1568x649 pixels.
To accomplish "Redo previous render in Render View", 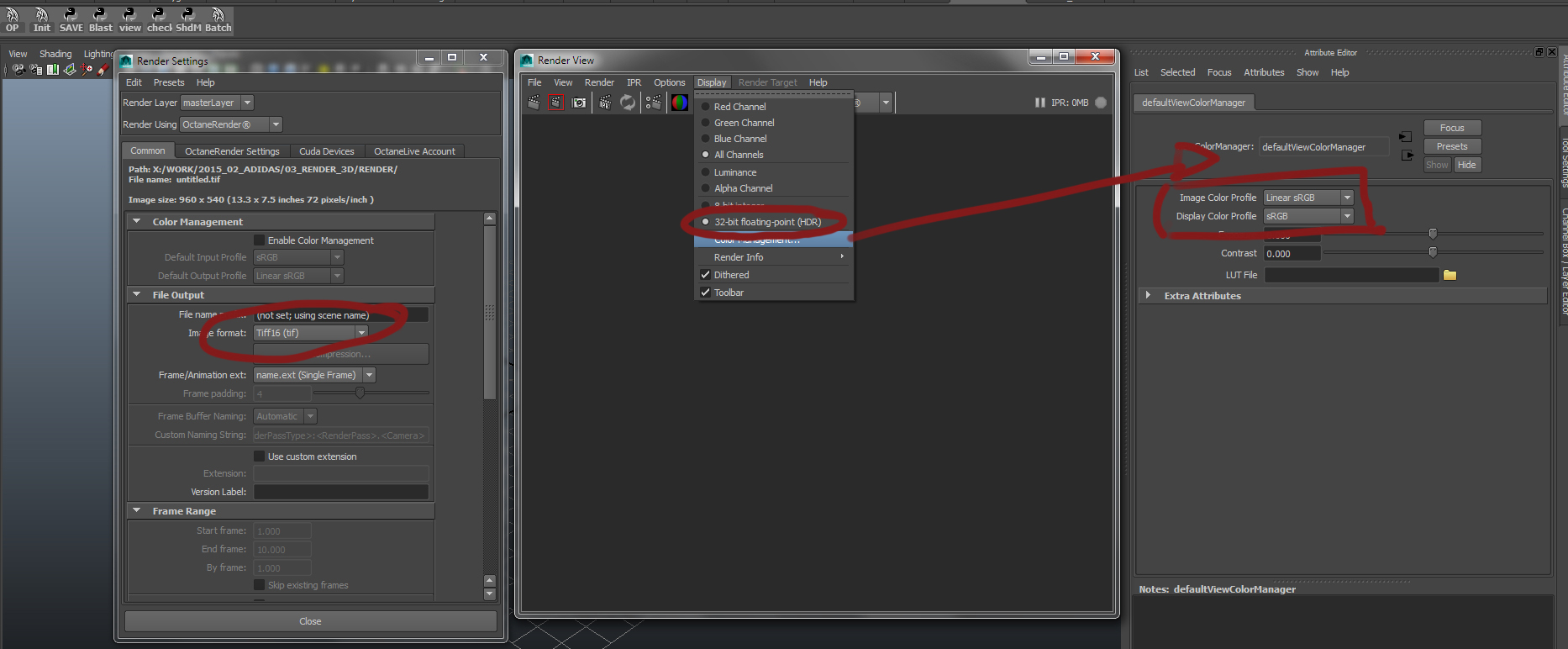I will tap(534, 103).
